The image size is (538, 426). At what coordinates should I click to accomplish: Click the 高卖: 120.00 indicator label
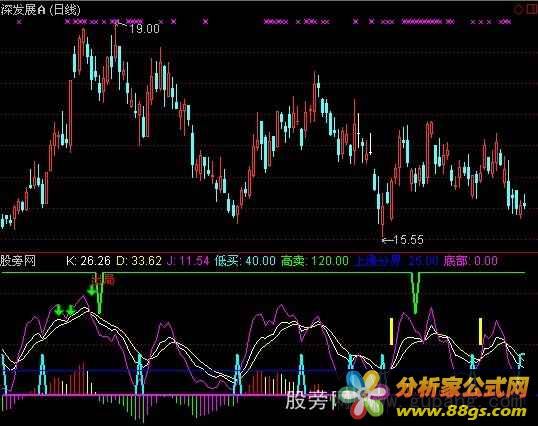point(315,261)
